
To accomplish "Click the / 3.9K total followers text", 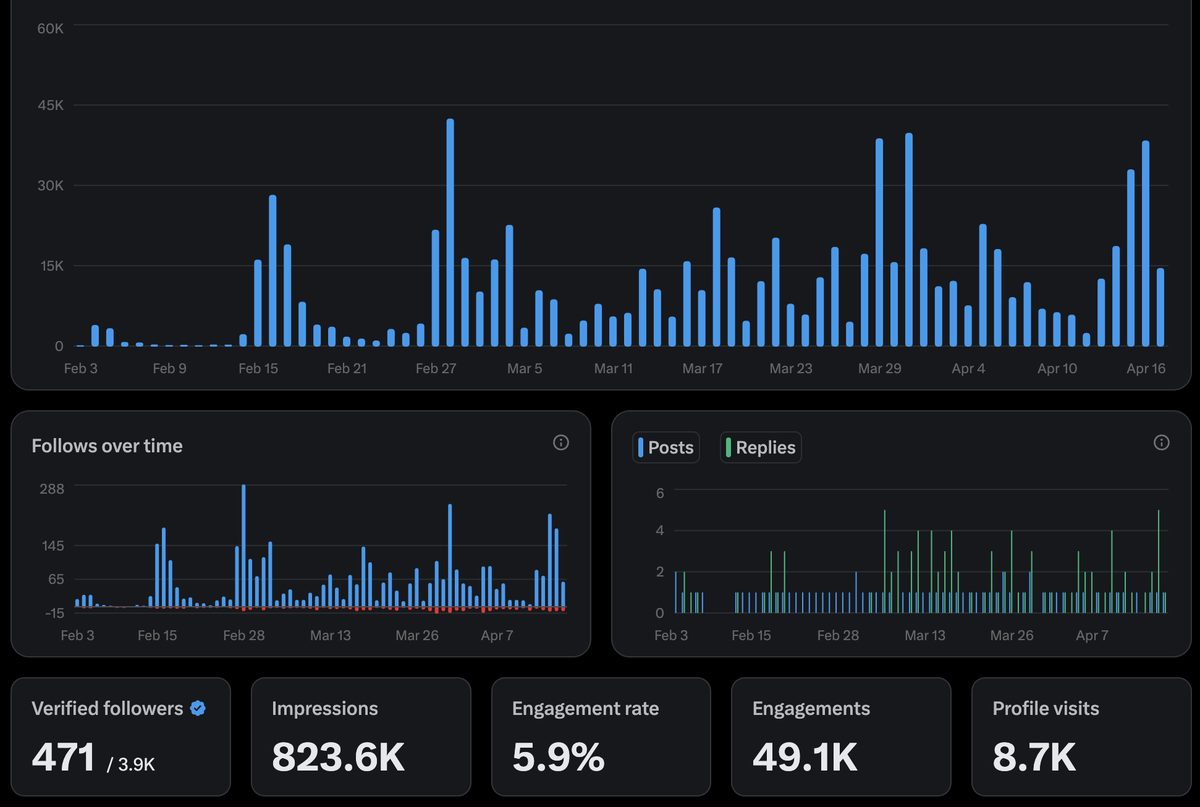I will (x=132, y=764).
